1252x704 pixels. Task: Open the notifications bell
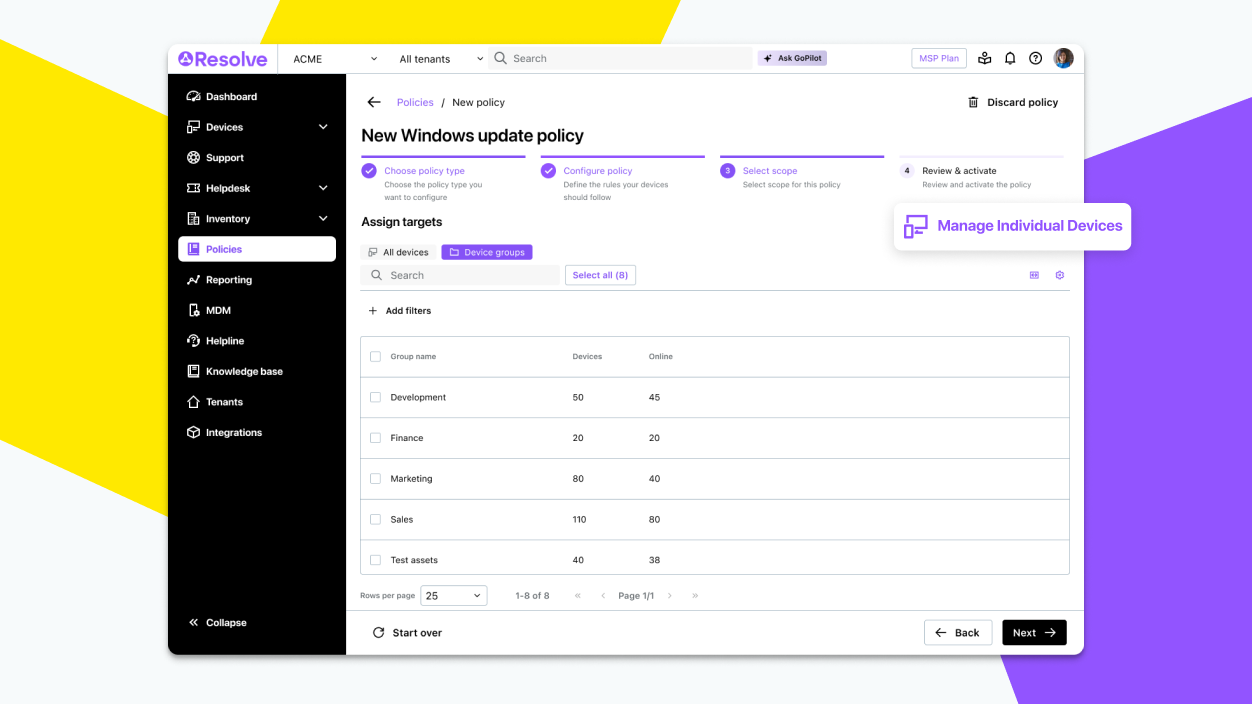pyautogui.click(x=1010, y=58)
